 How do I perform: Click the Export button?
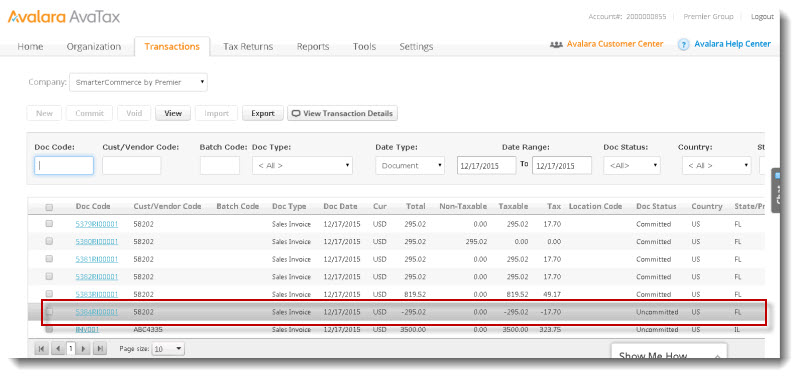pos(263,113)
